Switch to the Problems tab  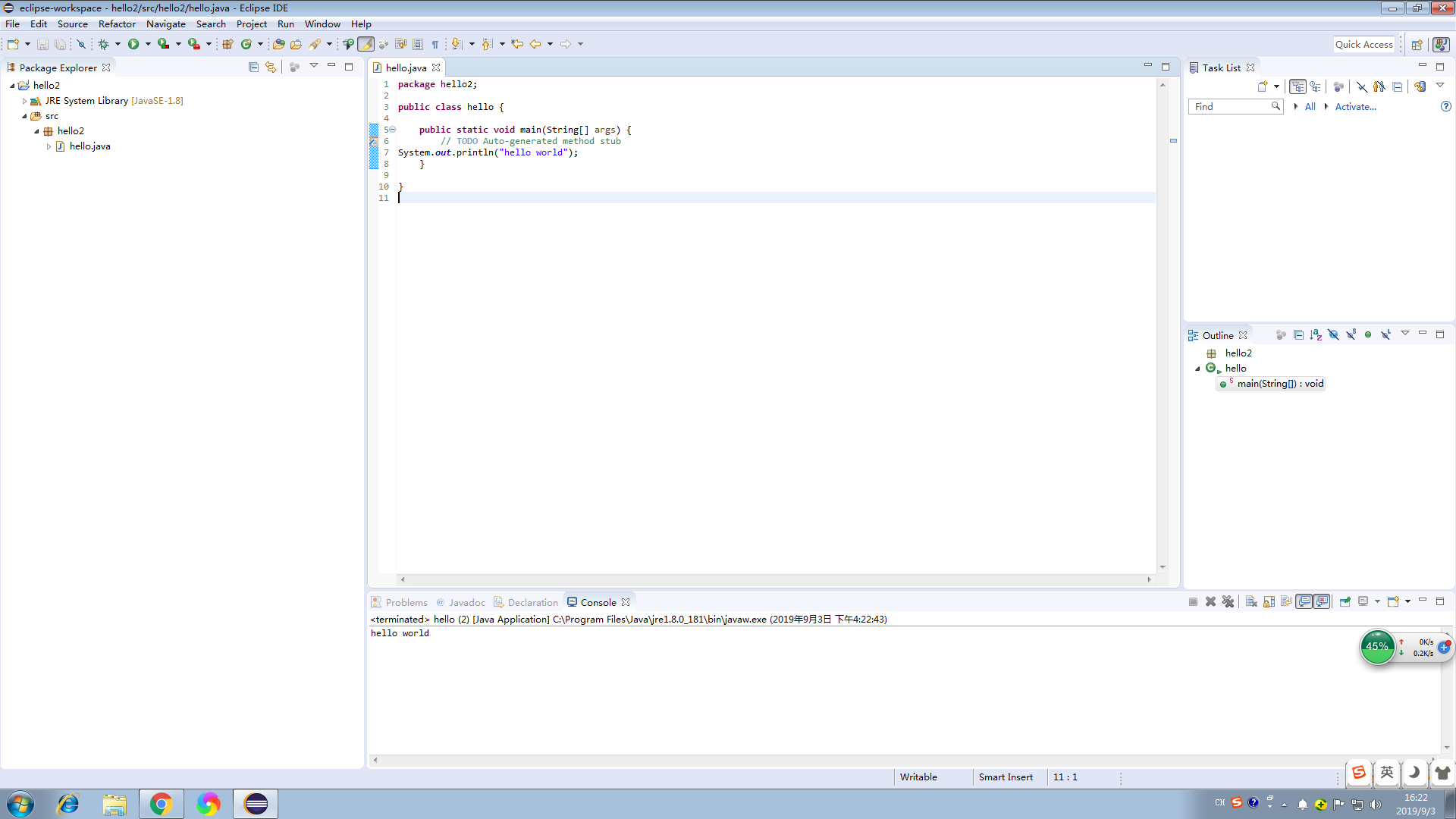point(406,602)
